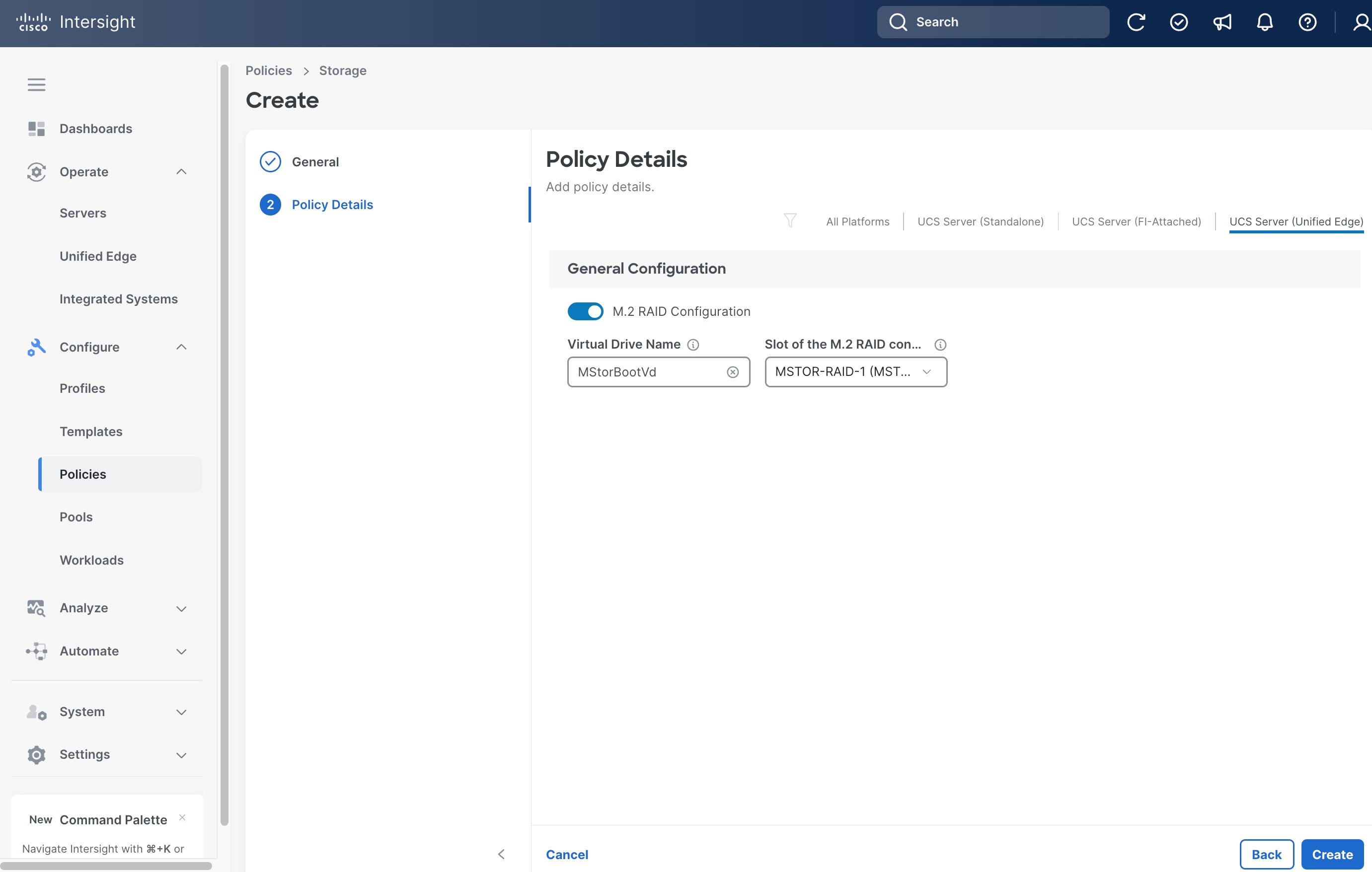Select UCS Server (Standalone) tab
The height and width of the screenshot is (872, 1372).
tap(980, 221)
